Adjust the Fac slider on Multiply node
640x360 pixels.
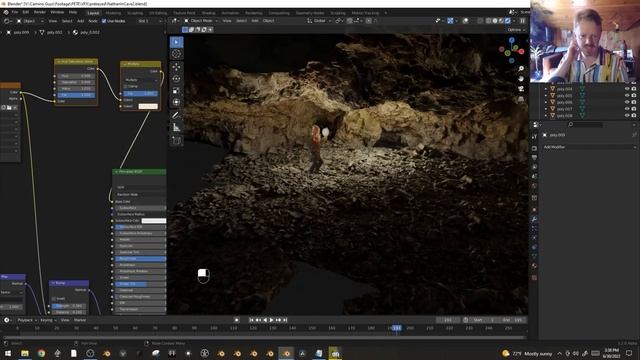pyautogui.click(x=140, y=93)
